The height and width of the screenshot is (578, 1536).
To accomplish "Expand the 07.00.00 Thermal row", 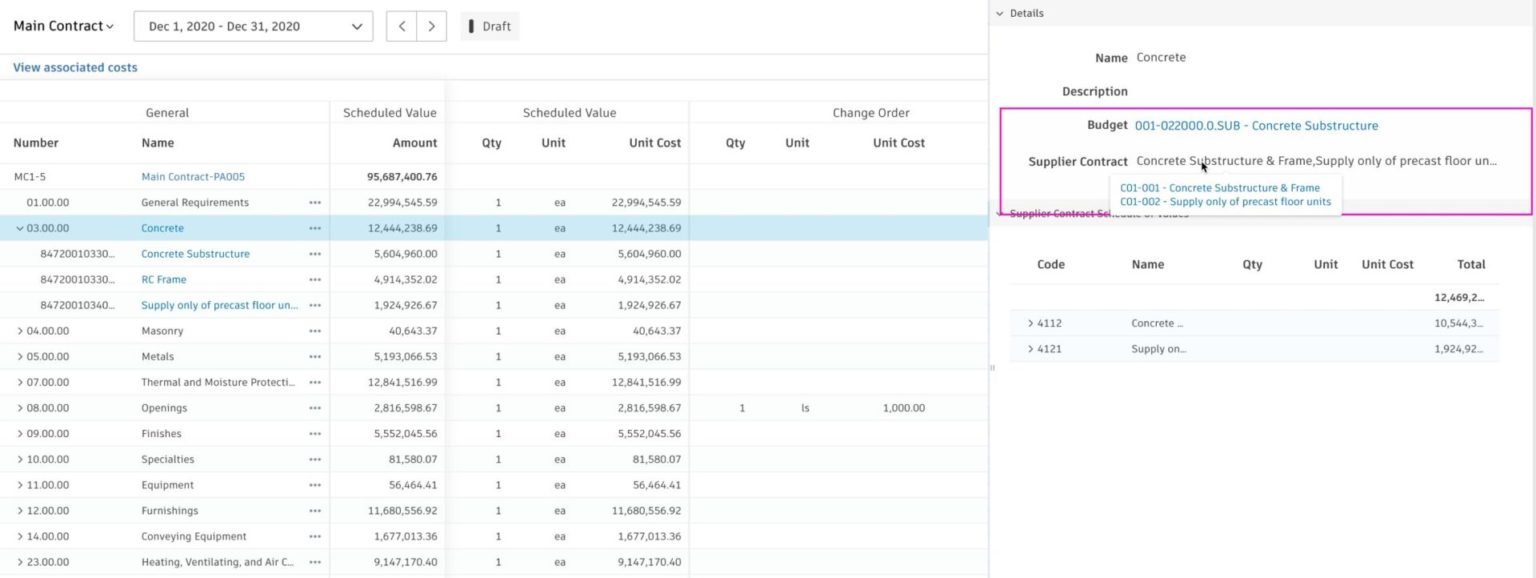I will click(x=20, y=382).
